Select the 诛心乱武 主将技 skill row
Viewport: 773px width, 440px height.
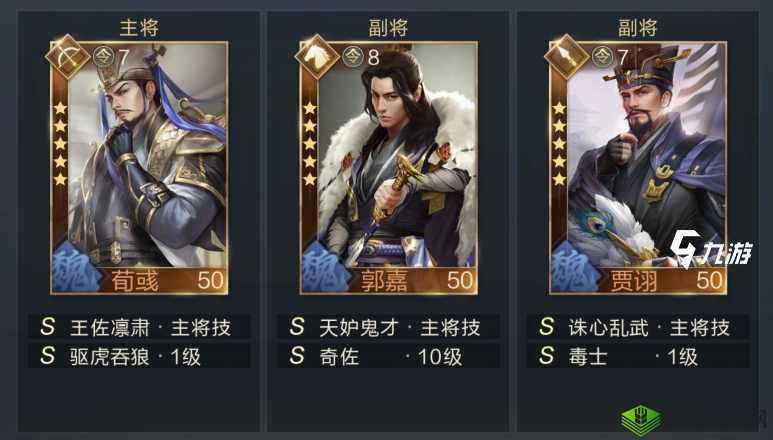(638, 327)
